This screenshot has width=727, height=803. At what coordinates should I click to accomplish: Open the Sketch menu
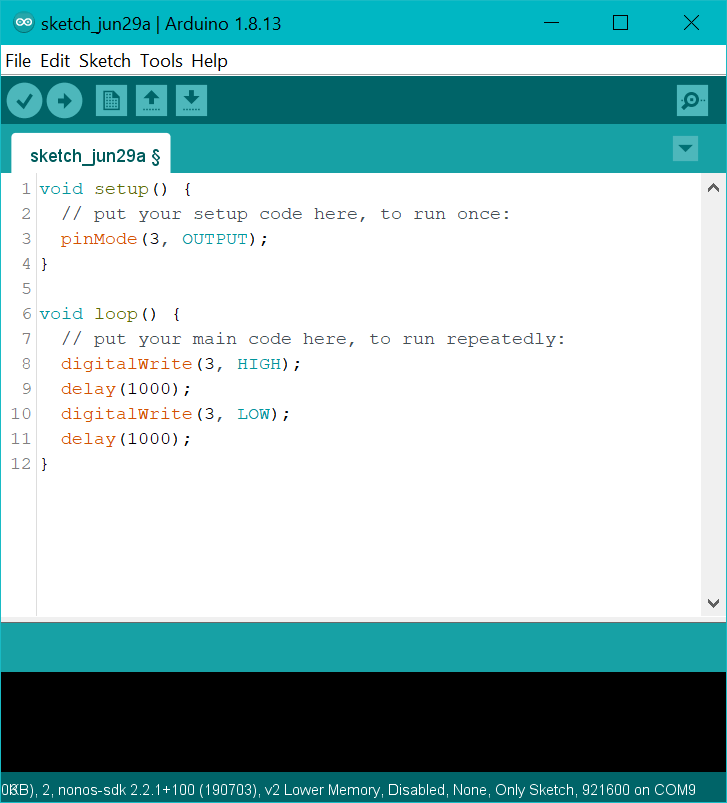click(x=104, y=61)
